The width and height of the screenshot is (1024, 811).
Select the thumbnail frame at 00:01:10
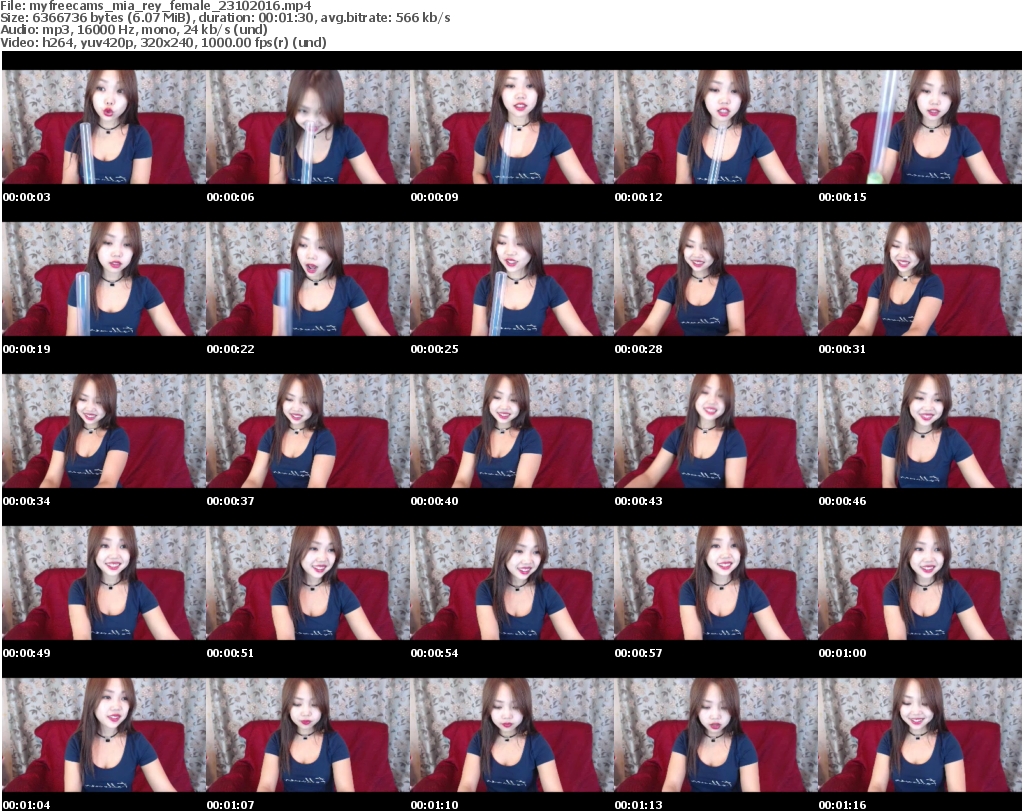[x=512, y=735]
